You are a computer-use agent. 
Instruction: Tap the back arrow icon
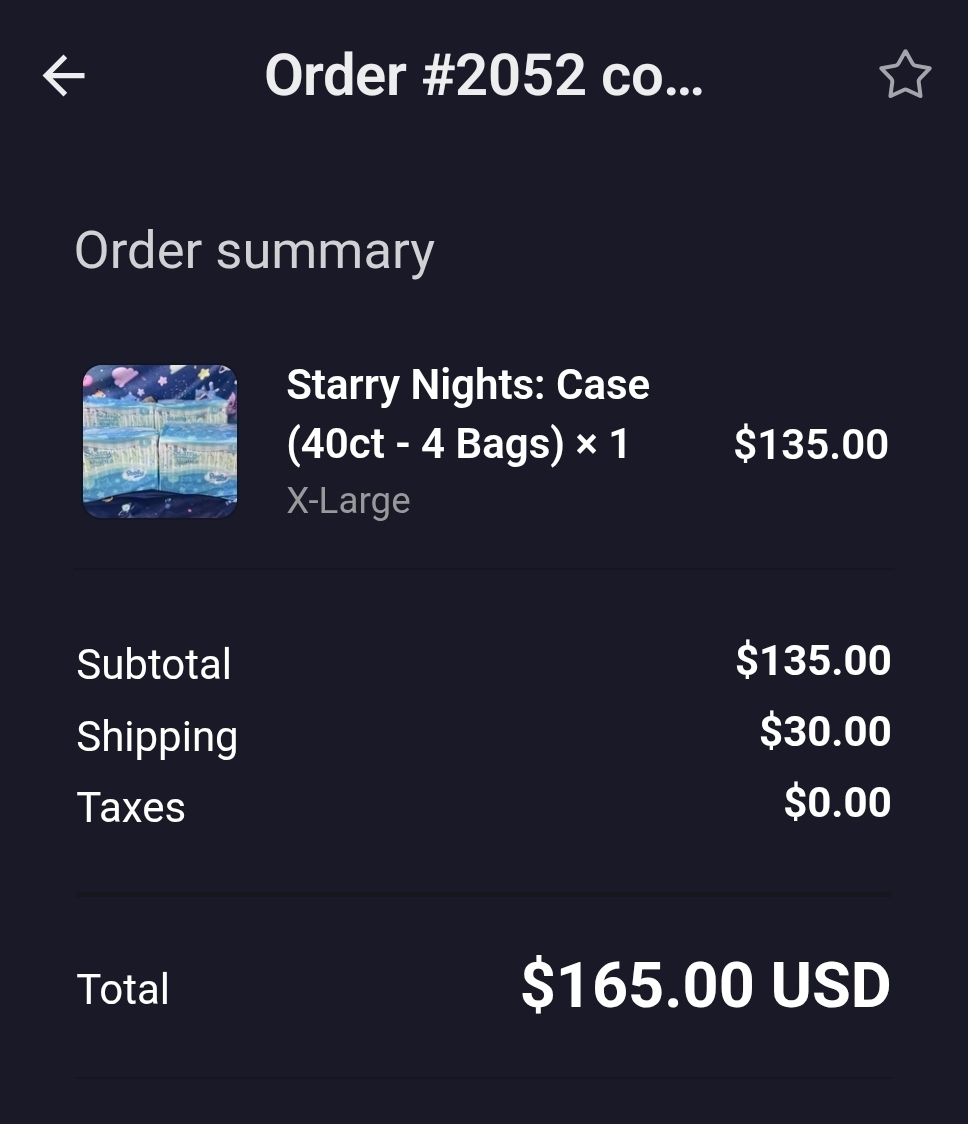click(x=64, y=75)
